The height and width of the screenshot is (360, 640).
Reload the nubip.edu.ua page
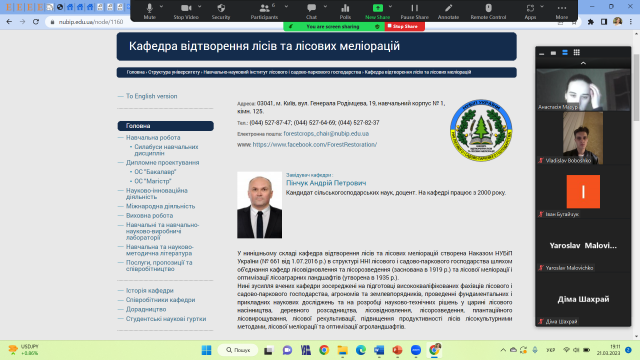coord(36,22)
